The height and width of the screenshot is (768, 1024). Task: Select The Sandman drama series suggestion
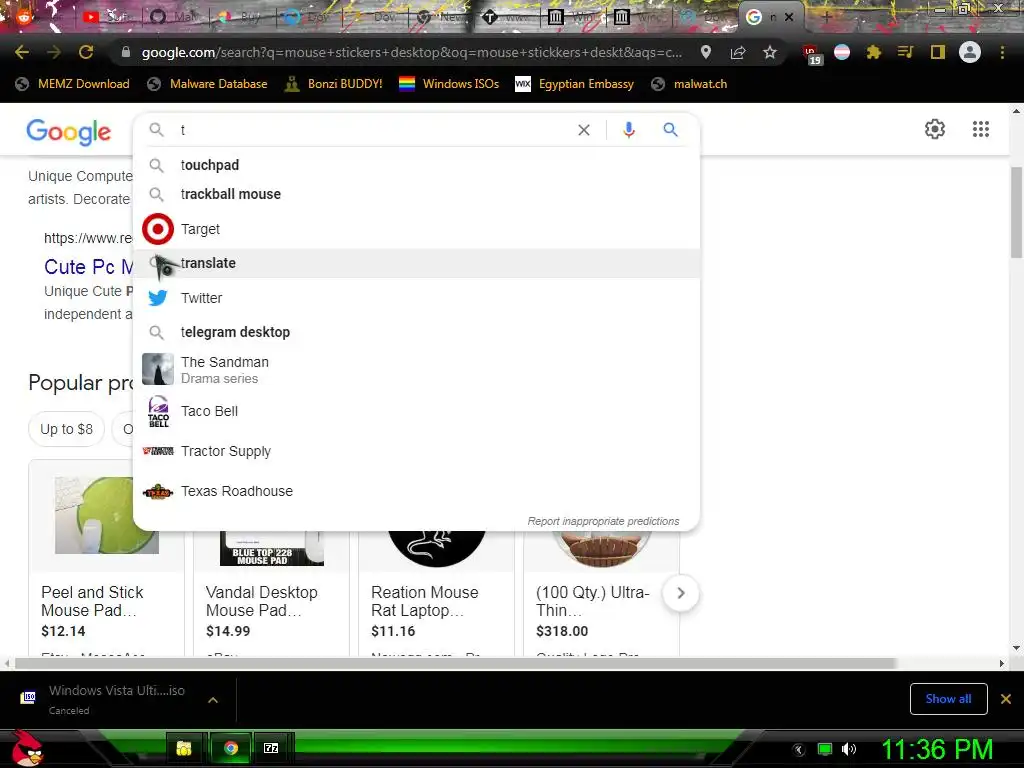pyautogui.click(x=416, y=370)
